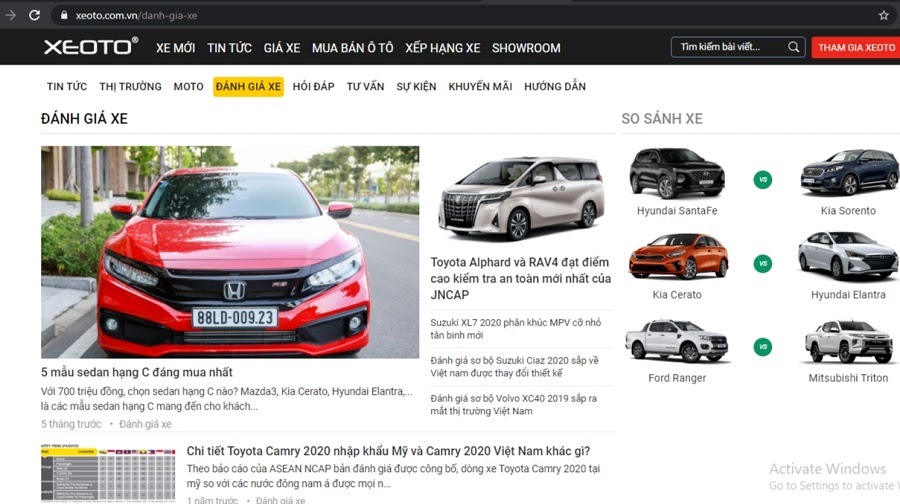Click the Toyota Alphard thumbnail image
This screenshot has height=504, width=900.
click(521, 197)
